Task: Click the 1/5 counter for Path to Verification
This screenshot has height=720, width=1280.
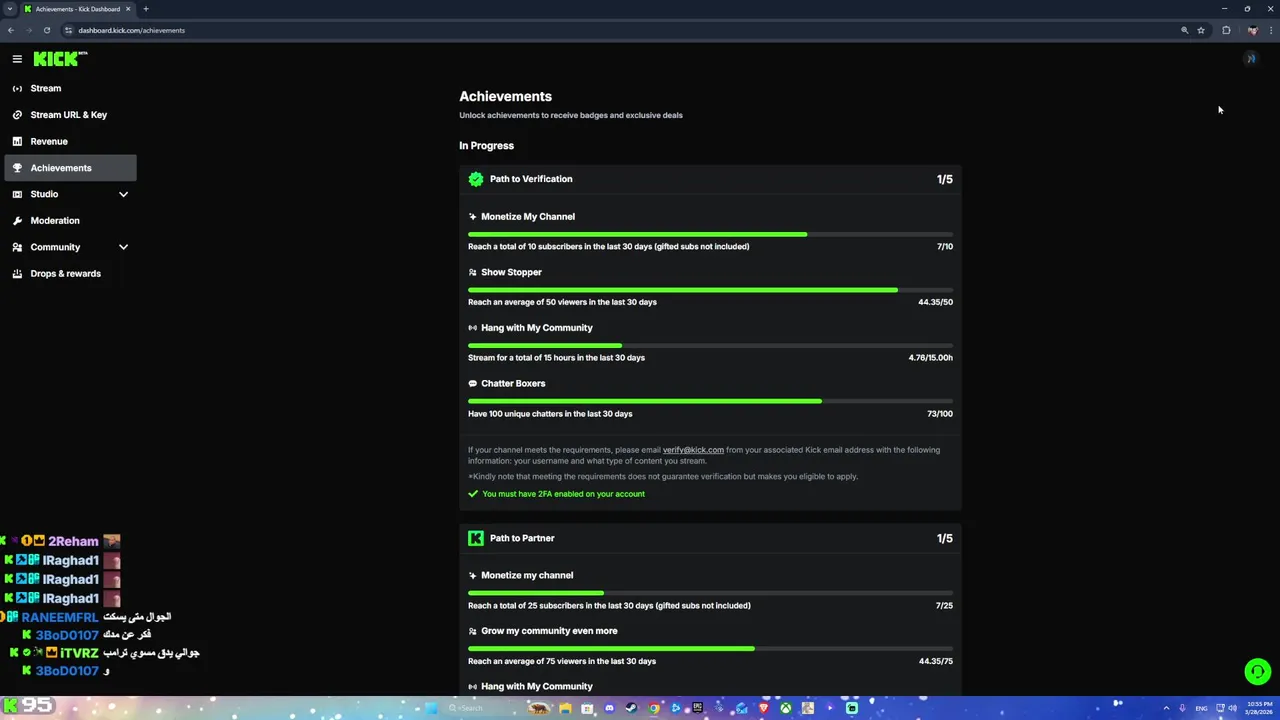Action: click(x=944, y=179)
